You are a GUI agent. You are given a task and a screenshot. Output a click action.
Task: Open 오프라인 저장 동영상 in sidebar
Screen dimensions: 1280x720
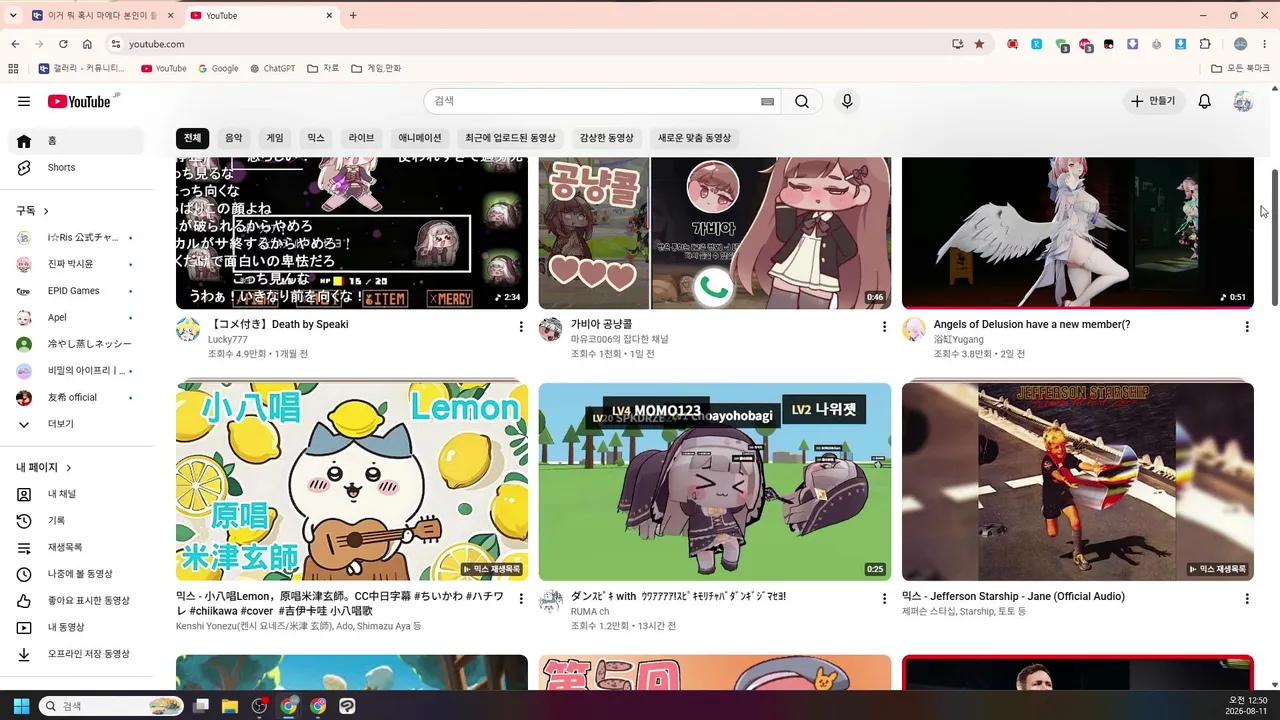[x=76, y=654]
